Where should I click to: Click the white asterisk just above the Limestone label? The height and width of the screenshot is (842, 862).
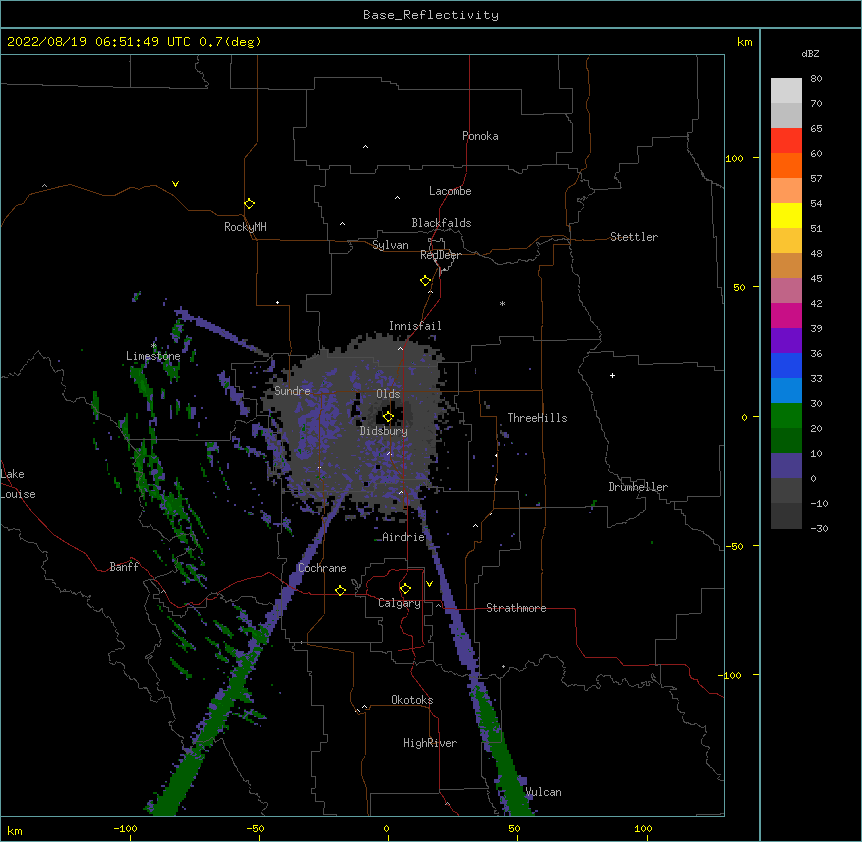pyautogui.click(x=153, y=346)
